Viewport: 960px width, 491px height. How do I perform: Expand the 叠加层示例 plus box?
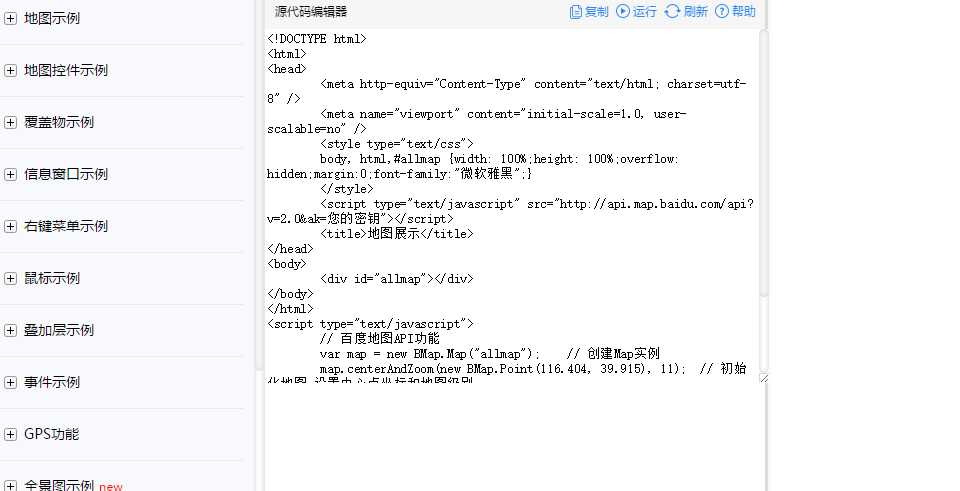click(x=10, y=331)
